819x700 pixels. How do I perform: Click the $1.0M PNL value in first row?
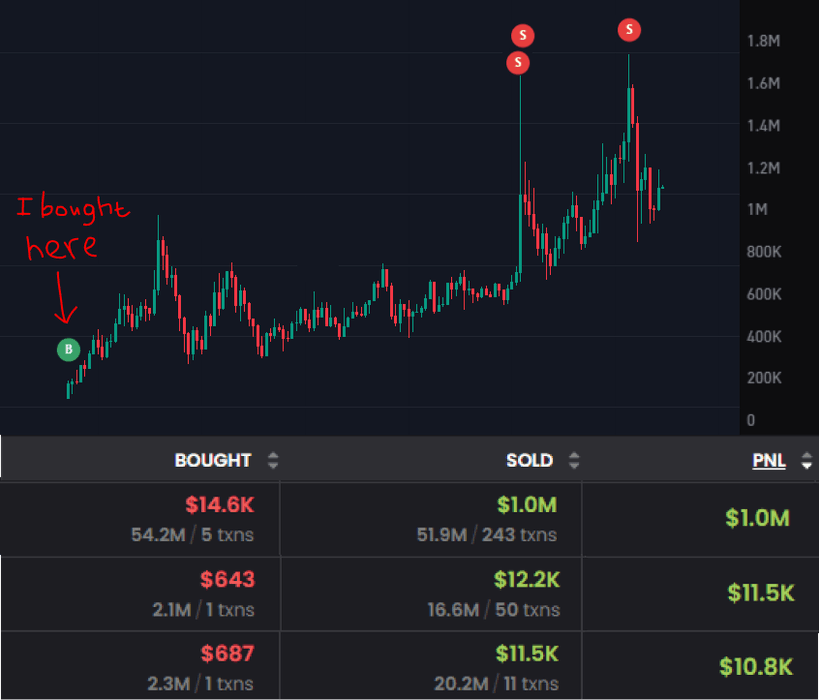coord(758,518)
